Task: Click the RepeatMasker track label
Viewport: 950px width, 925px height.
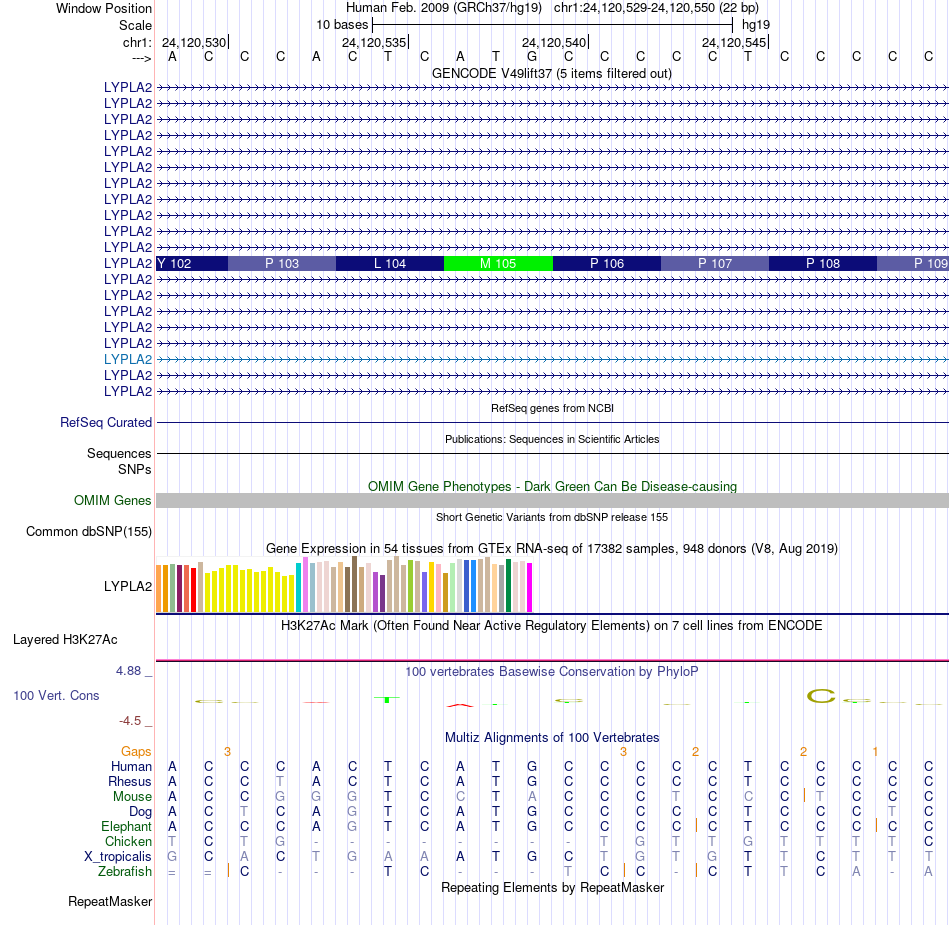Action: tap(110, 901)
